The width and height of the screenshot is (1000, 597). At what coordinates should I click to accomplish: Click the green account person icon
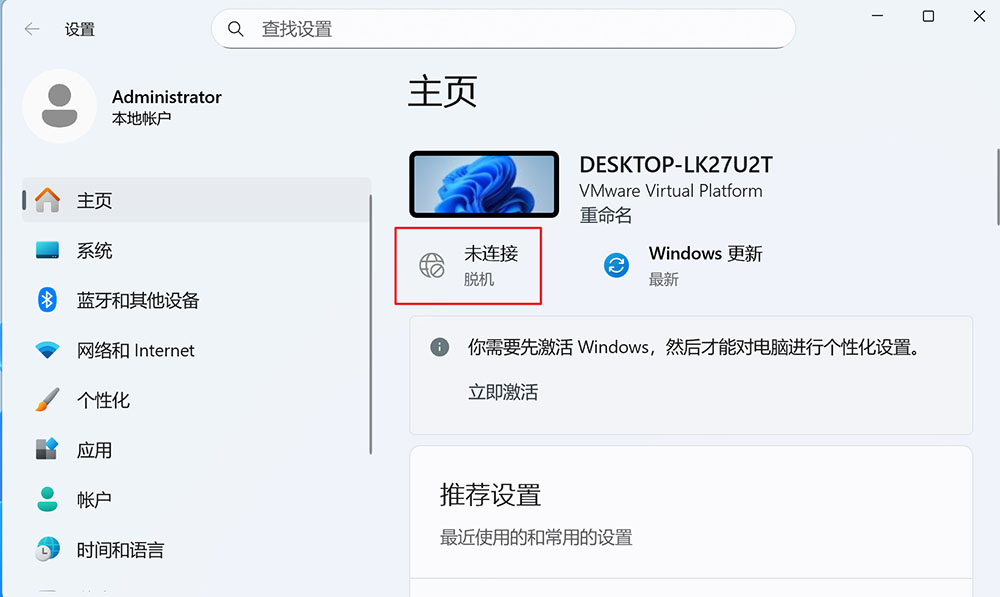47,499
